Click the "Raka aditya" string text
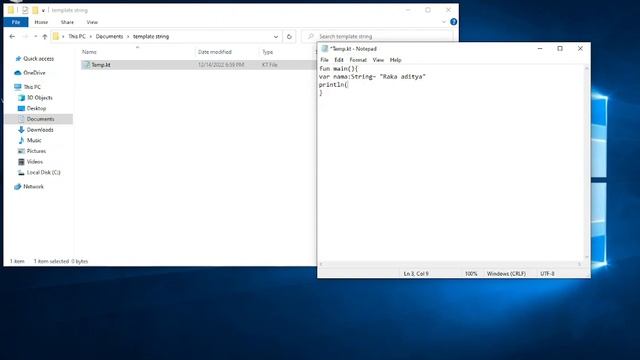This screenshot has width=640, height=360. coord(402,76)
